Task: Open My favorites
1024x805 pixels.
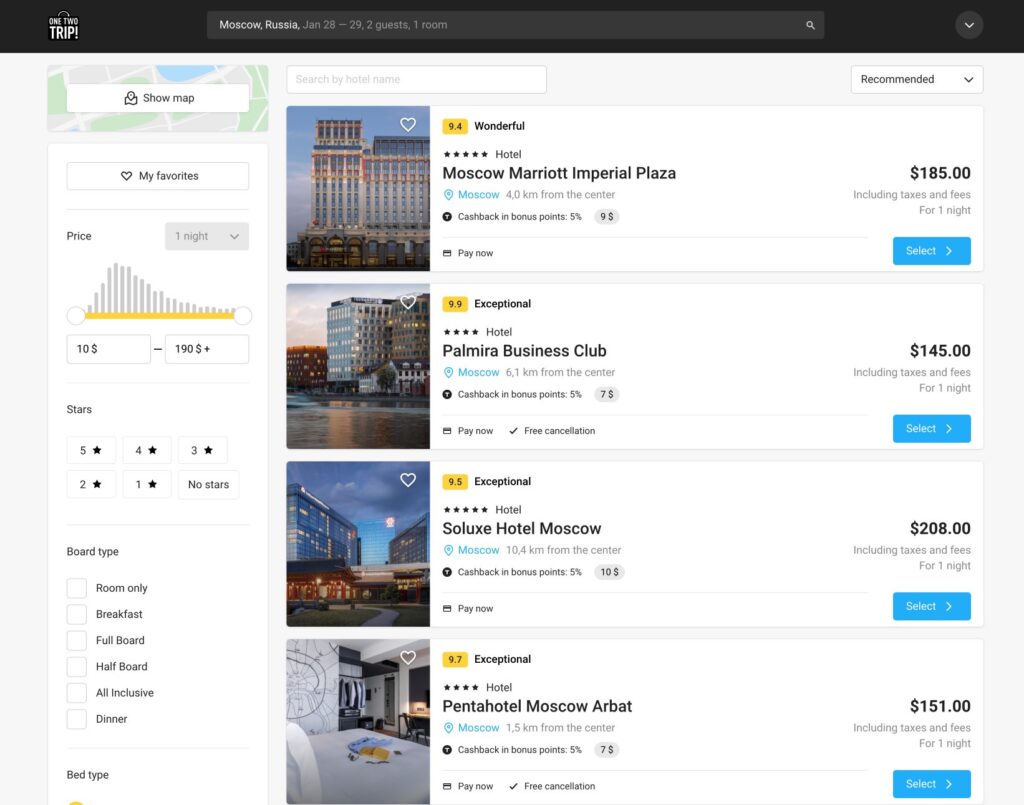Action: coord(157,175)
